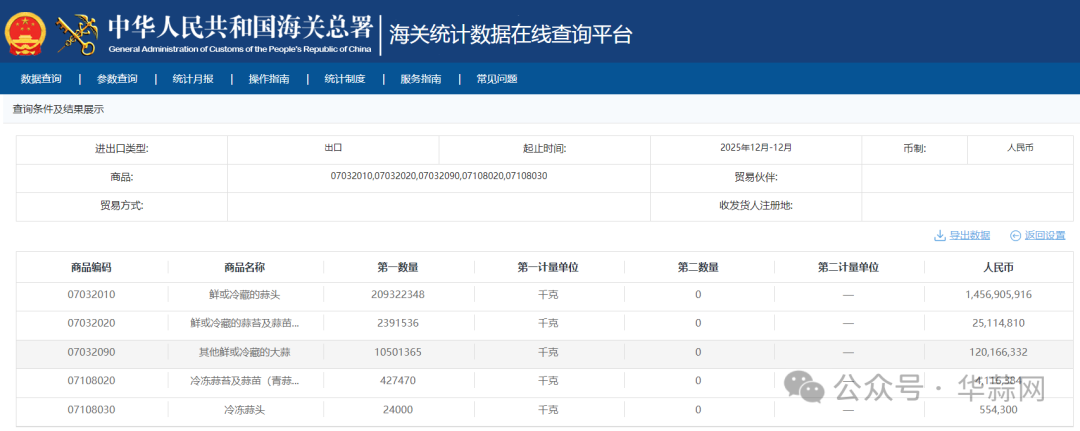
Task: Select row with code 07032010
Action: click(92, 295)
